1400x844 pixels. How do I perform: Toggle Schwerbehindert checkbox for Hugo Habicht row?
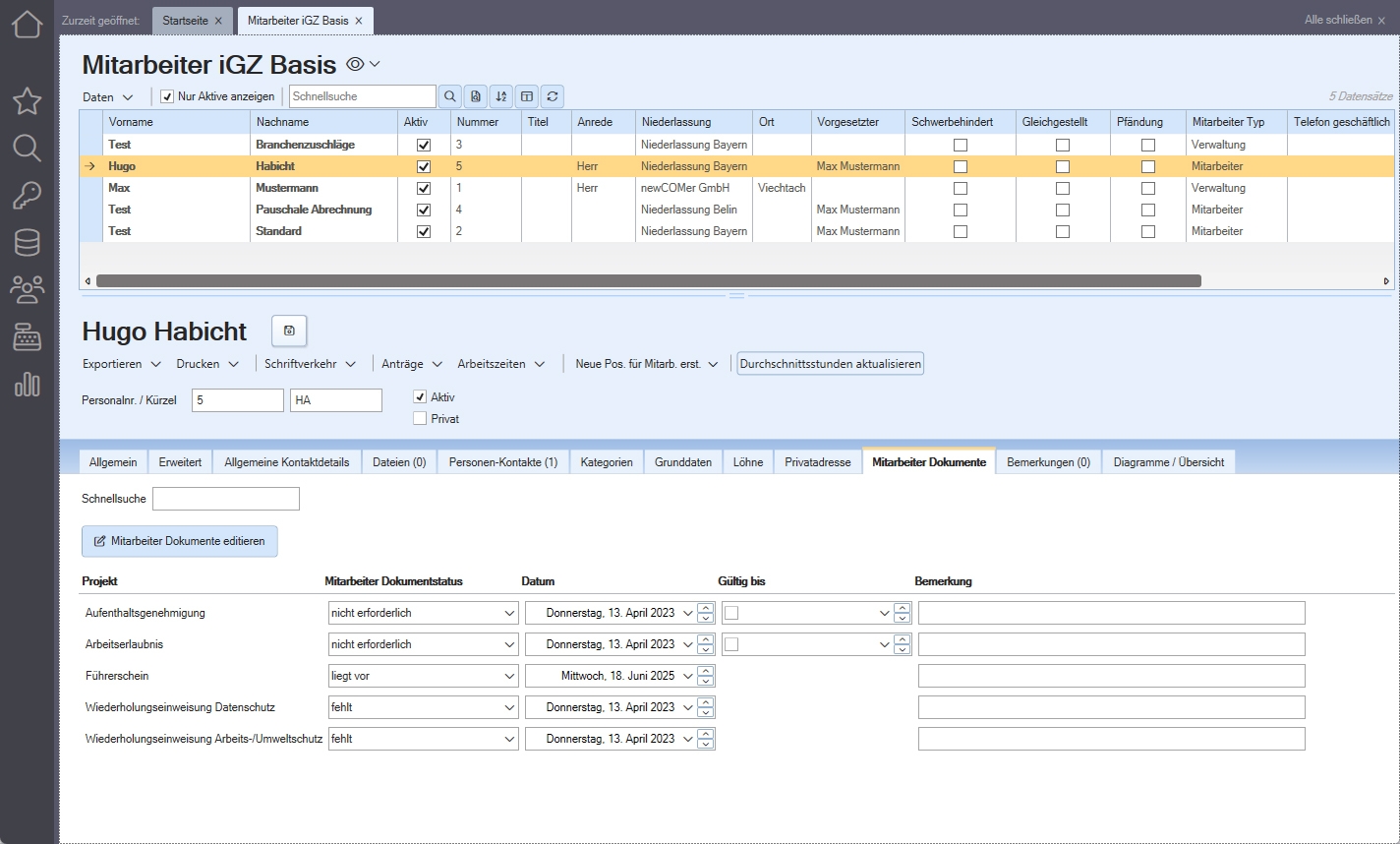961,166
